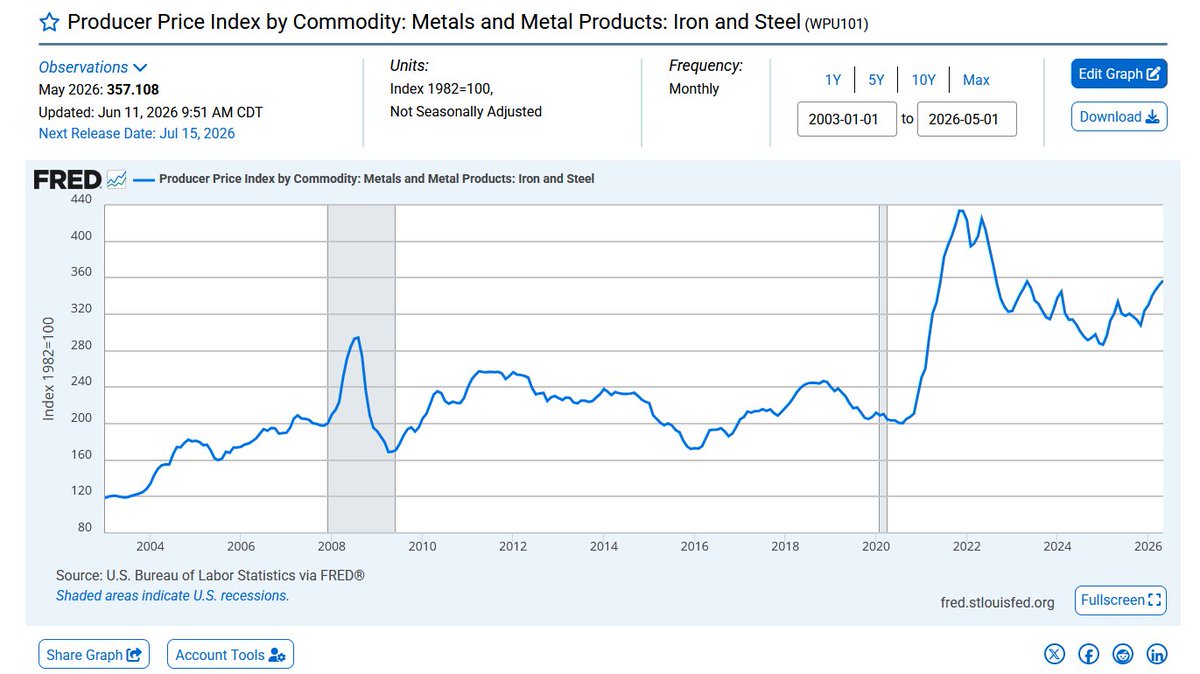
Task: Share the graph on Facebook
Action: [x=1089, y=654]
